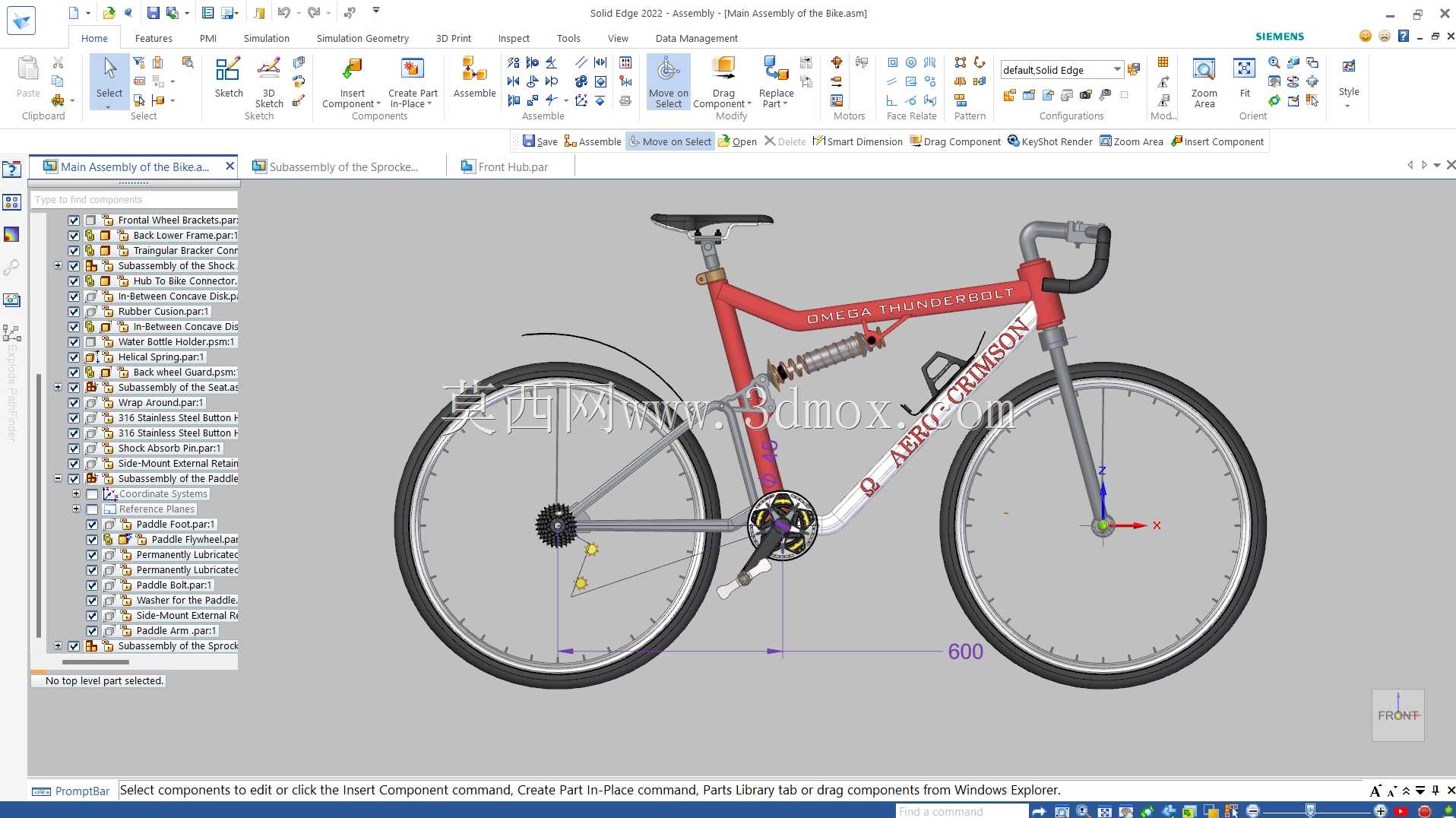Switch to Data Management tab
1456x818 pixels.
pos(696,38)
